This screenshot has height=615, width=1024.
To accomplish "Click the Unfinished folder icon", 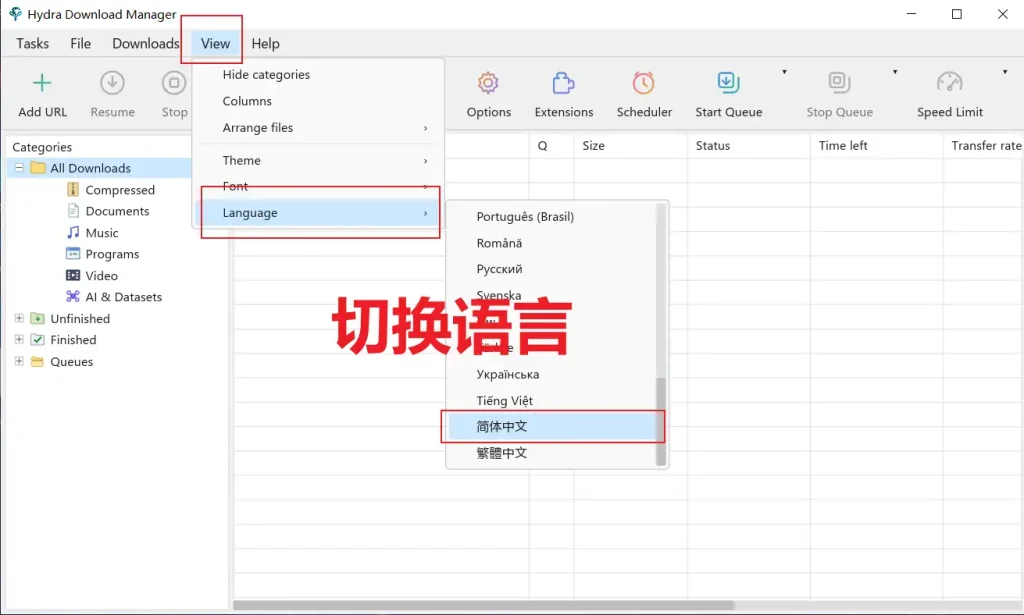I will click(x=38, y=319).
